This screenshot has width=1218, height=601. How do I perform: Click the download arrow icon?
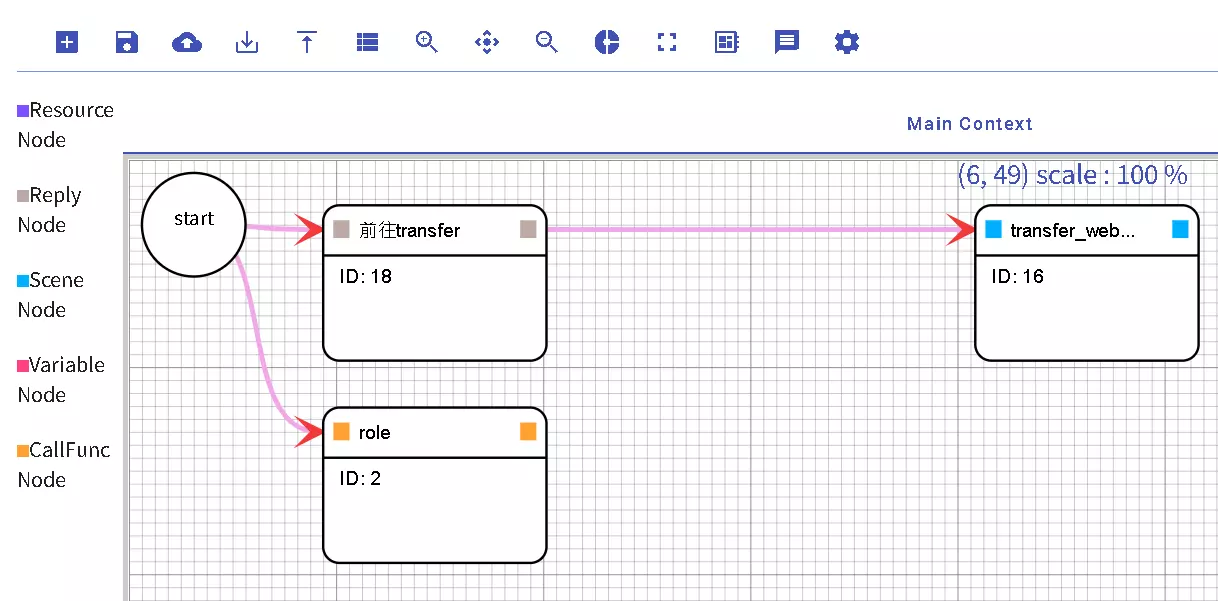coord(247,42)
